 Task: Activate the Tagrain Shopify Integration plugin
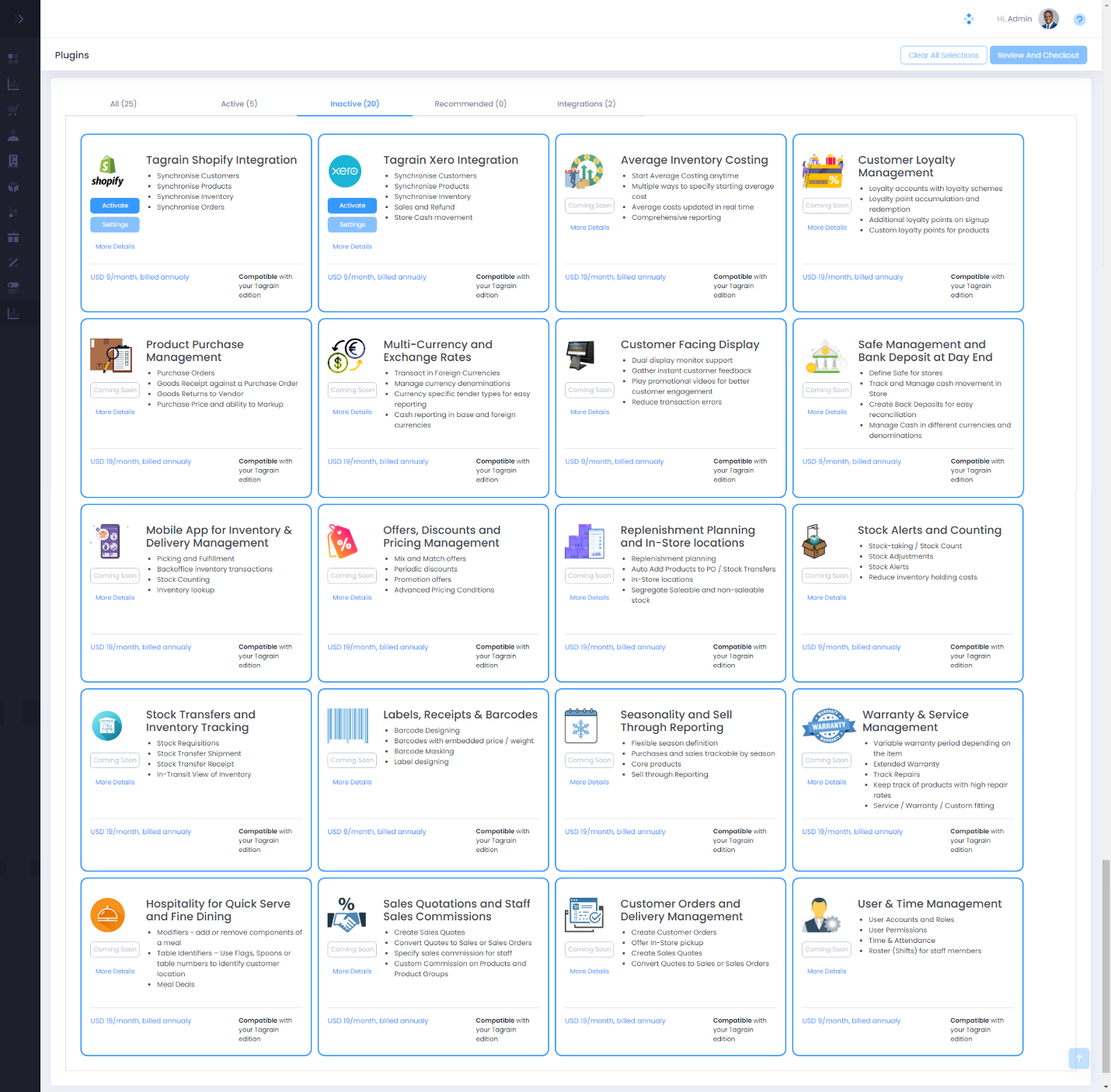click(x=114, y=205)
